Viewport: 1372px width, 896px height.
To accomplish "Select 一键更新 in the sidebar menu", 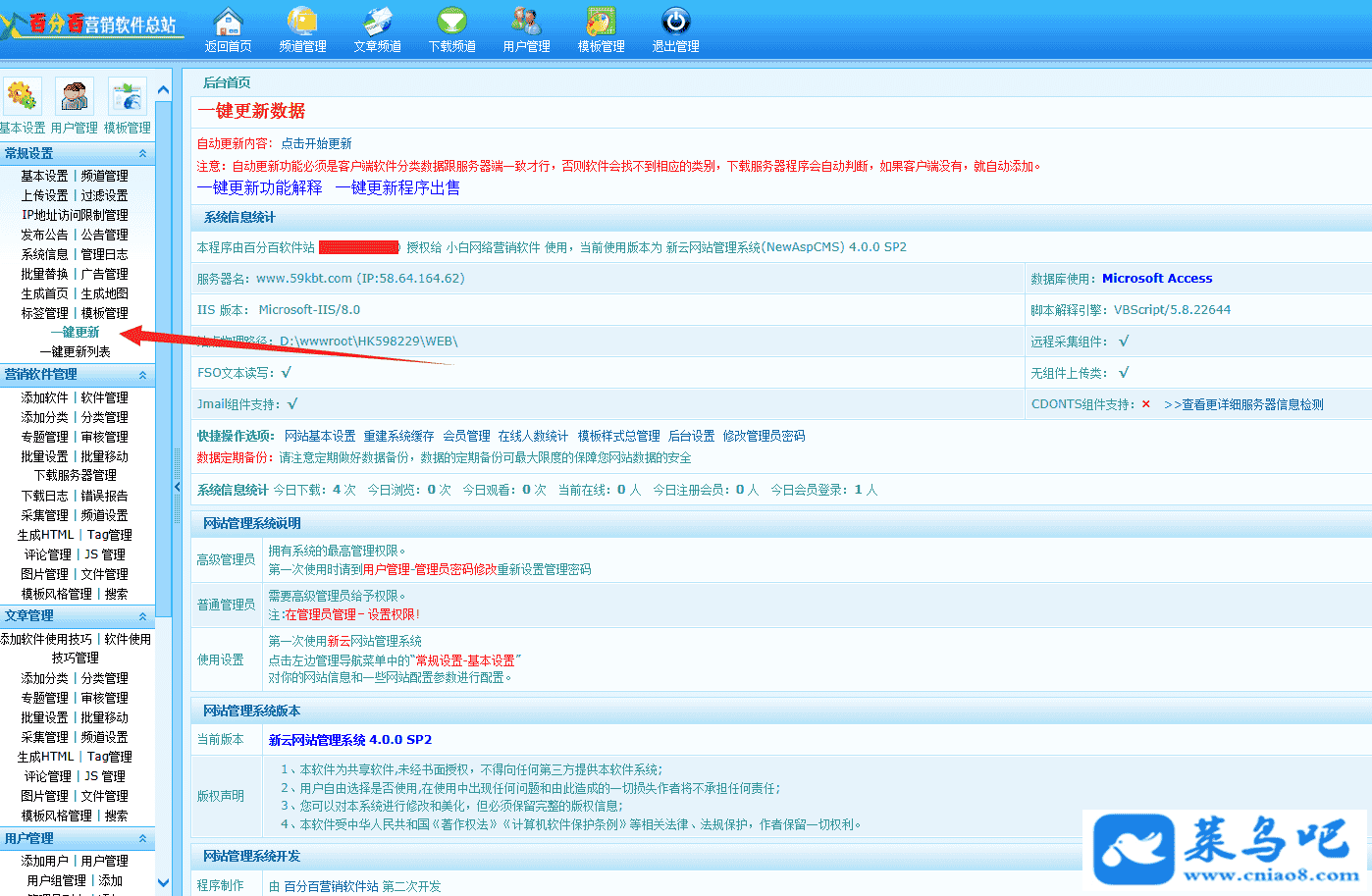I will click(x=75, y=333).
